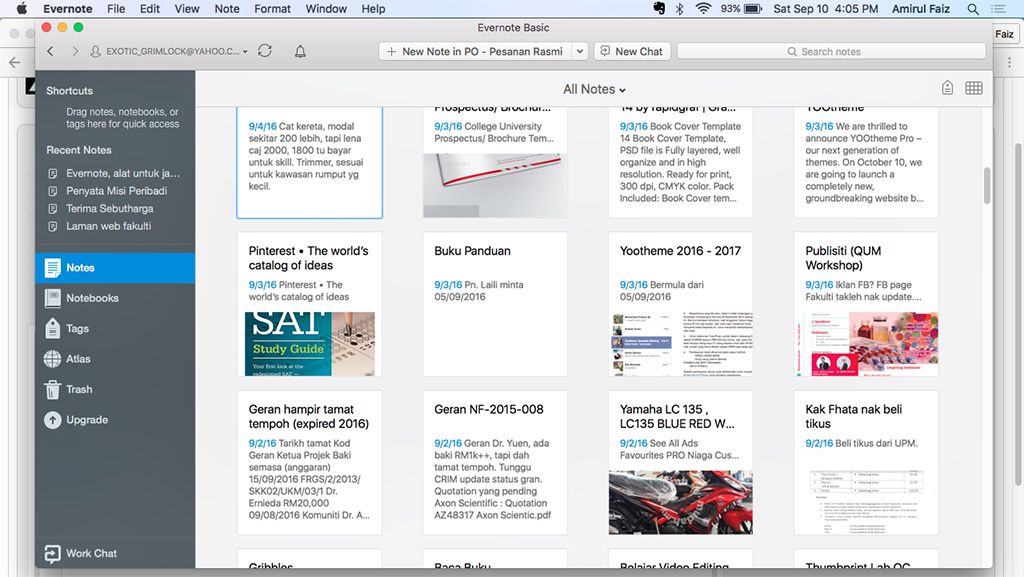This screenshot has height=577, width=1024.
Task: Open the Apple menu
Action: (x=22, y=8)
